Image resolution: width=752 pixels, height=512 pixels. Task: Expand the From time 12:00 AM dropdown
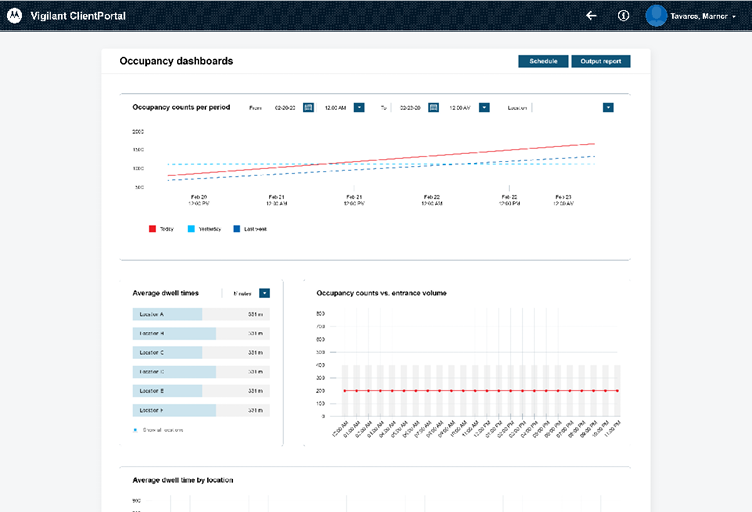pyautogui.click(x=359, y=107)
